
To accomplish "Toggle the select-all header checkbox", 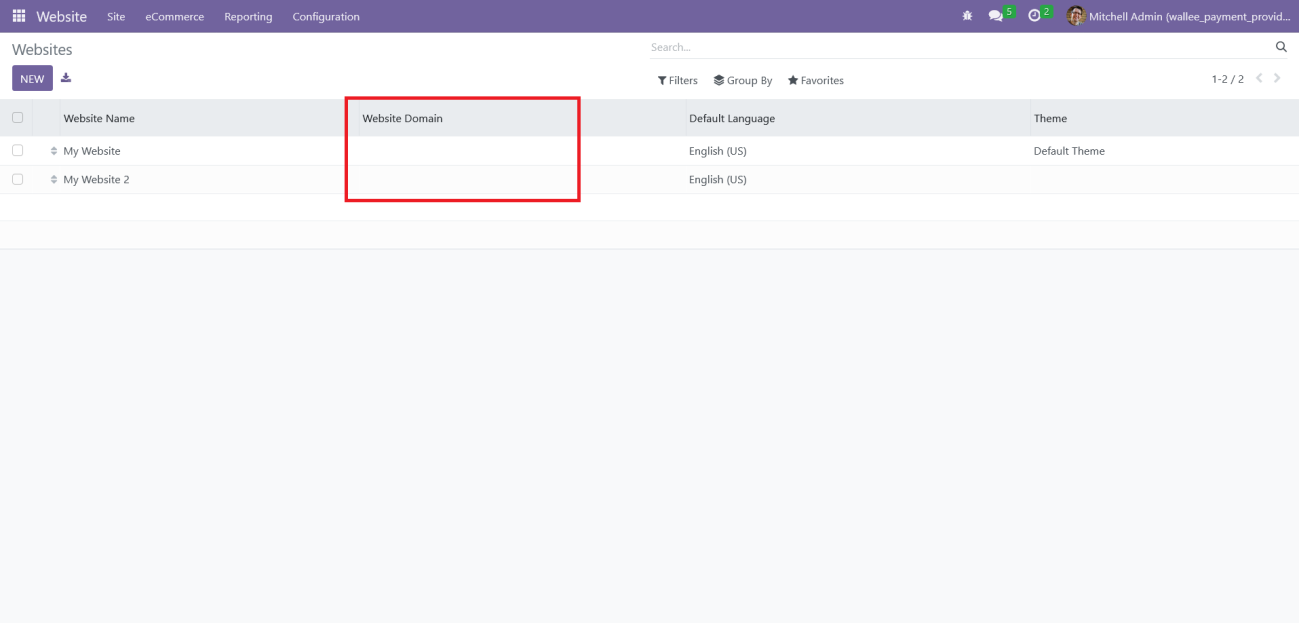I will pyautogui.click(x=17, y=118).
